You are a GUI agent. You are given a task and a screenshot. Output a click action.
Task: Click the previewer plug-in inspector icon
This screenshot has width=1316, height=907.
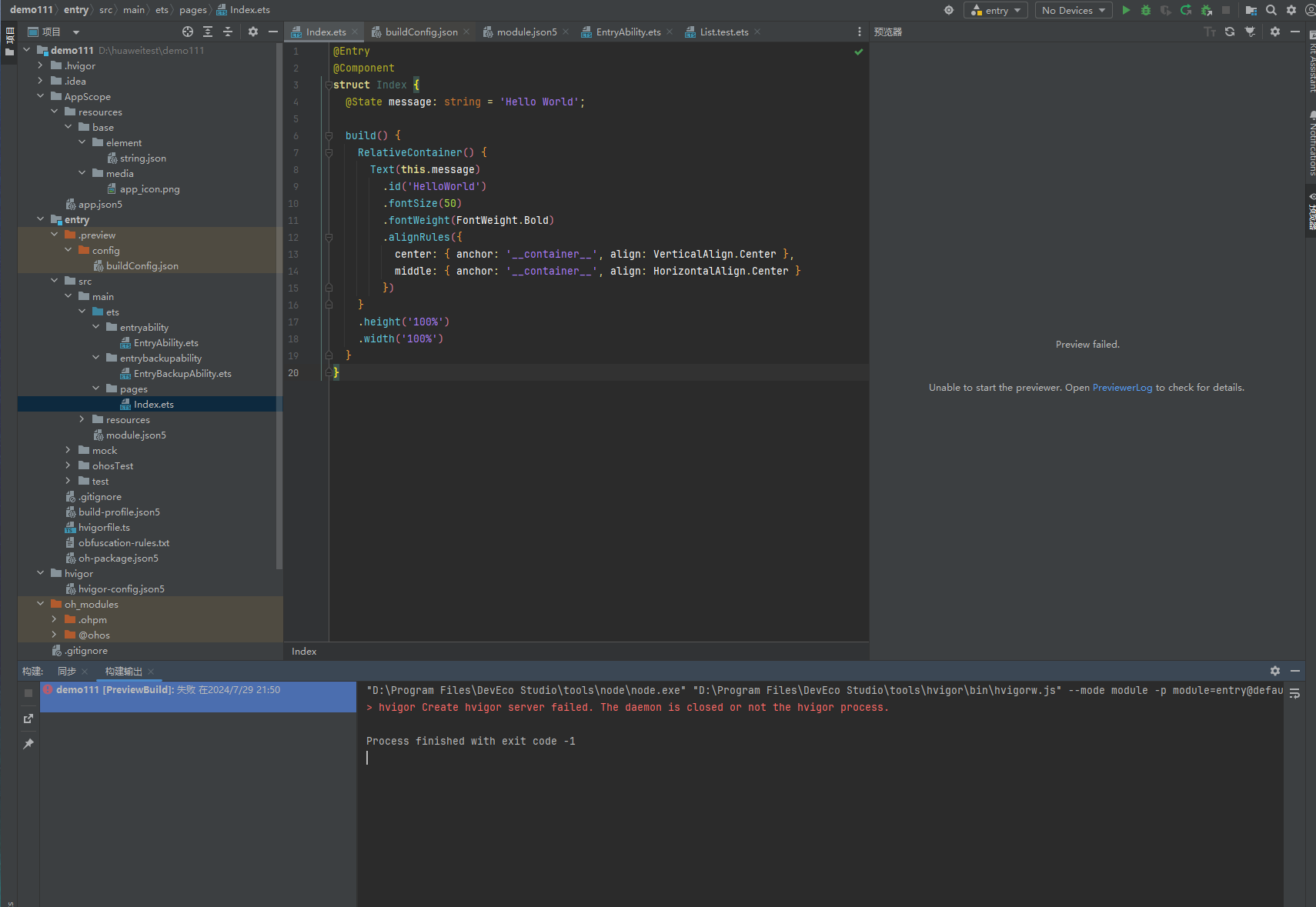(1250, 32)
